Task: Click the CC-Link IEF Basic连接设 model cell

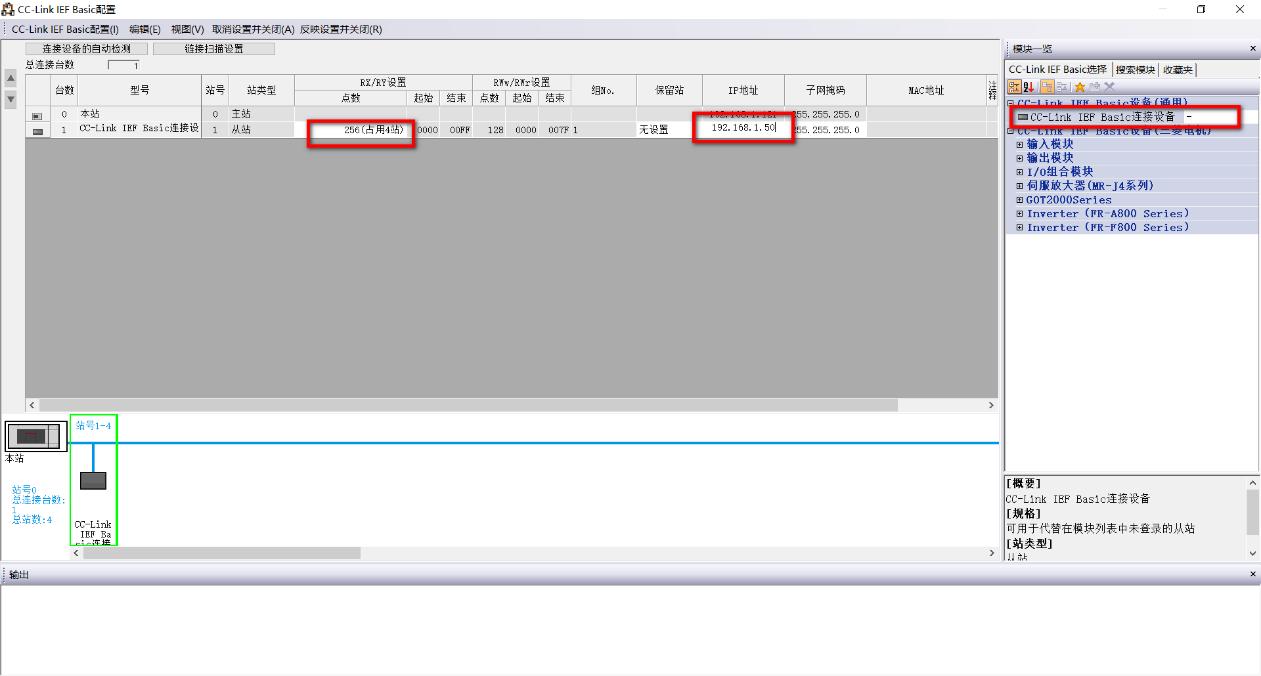Action: click(139, 129)
